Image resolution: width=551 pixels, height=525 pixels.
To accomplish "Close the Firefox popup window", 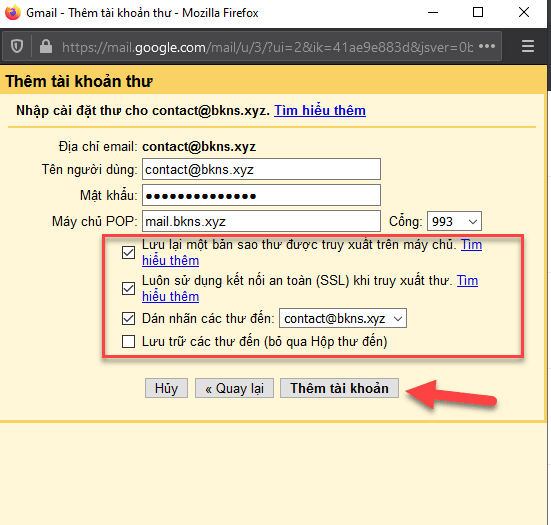I will 524,12.
